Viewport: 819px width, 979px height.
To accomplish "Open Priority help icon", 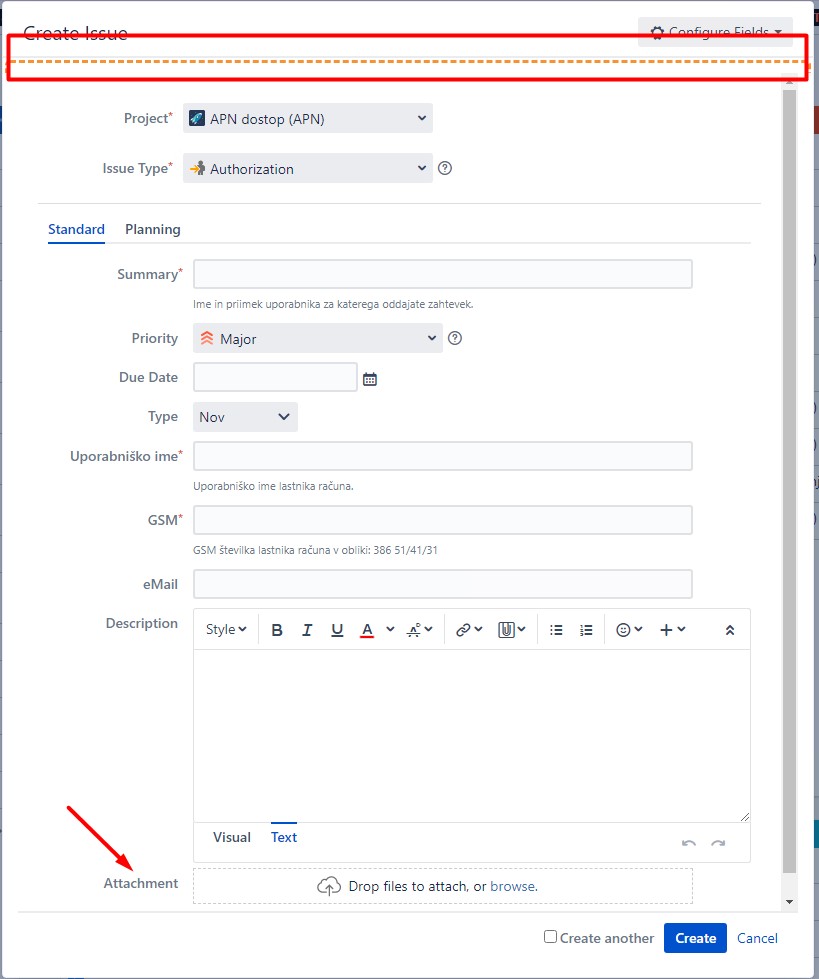I will (x=455, y=338).
